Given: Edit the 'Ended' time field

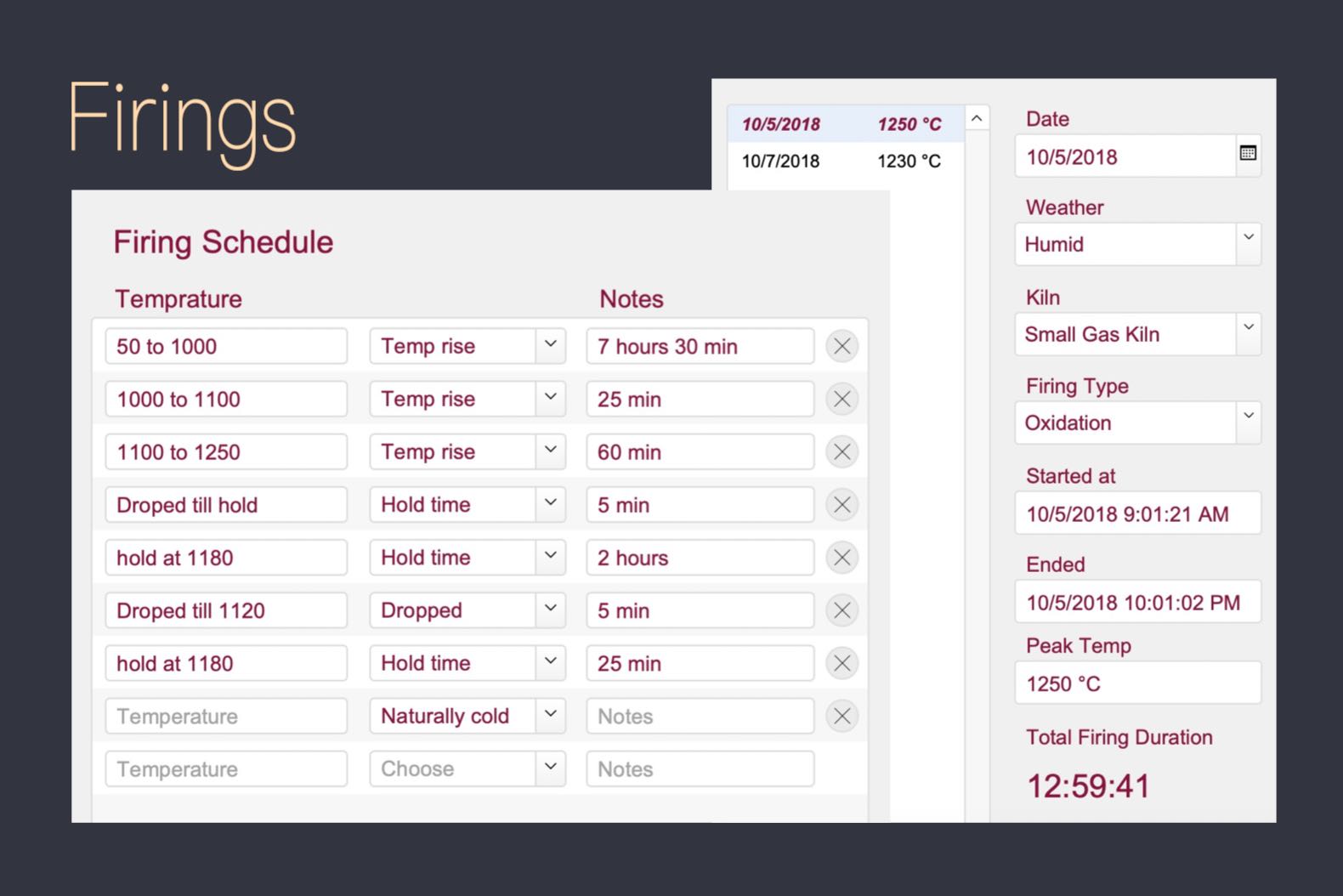Looking at the screenshot, I should (1138, 602).
